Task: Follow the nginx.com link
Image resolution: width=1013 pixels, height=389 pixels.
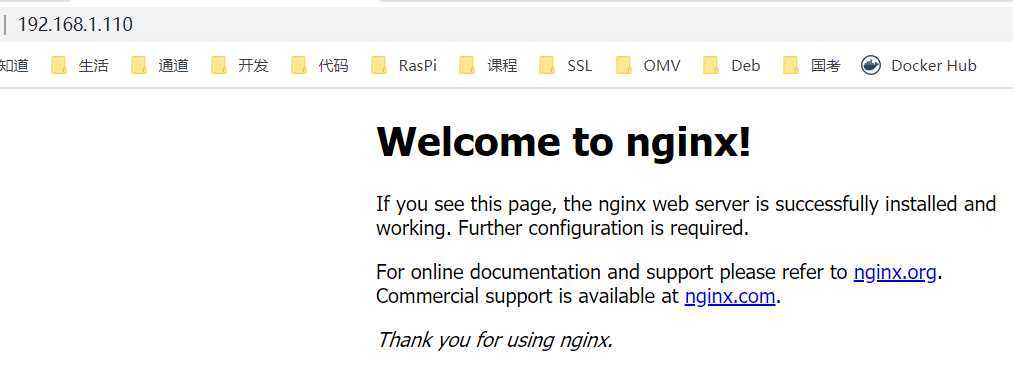Action: [729, 297]
